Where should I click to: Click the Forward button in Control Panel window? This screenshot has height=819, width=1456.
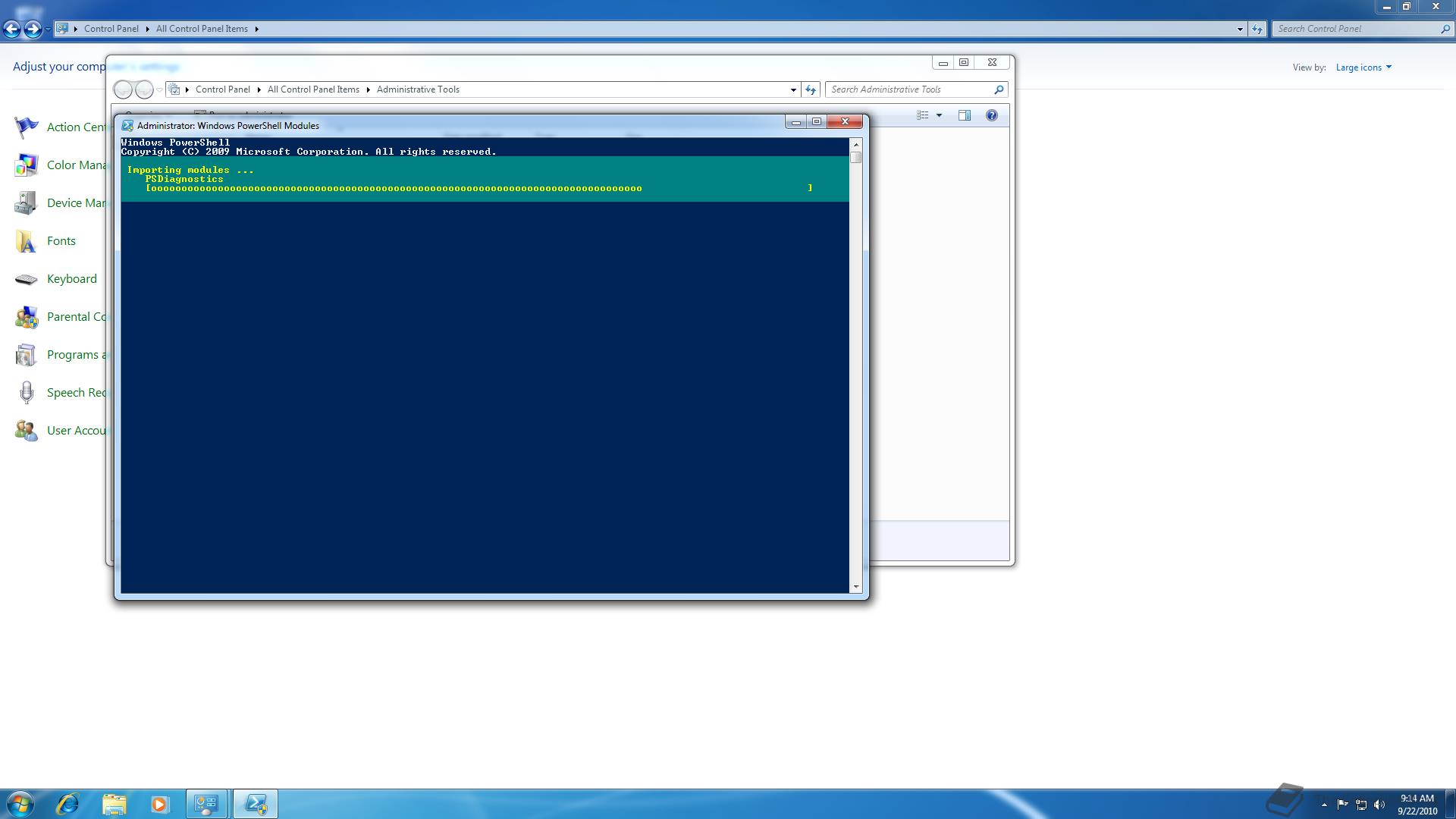(33, 29)
